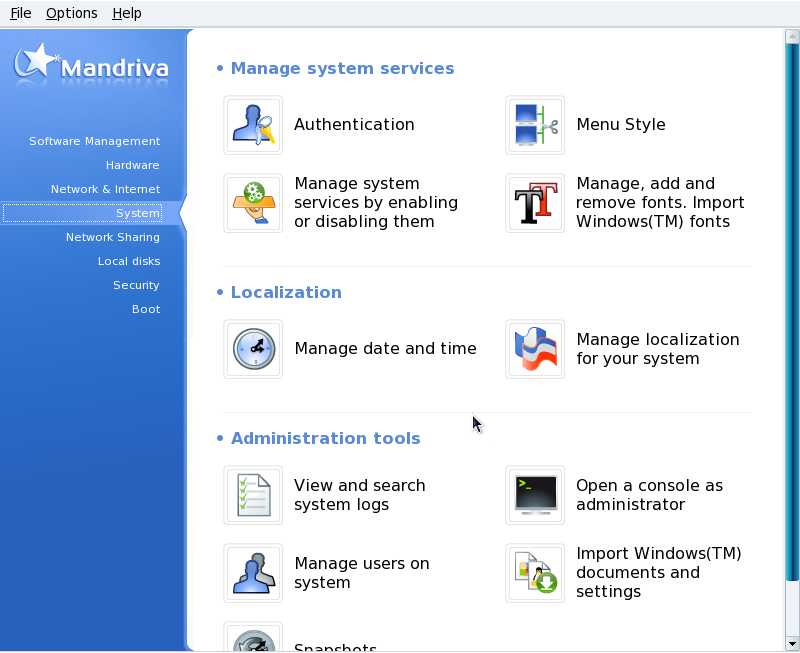
Task: Click the 'Menu Style' label
Action: tap(621, 124)
